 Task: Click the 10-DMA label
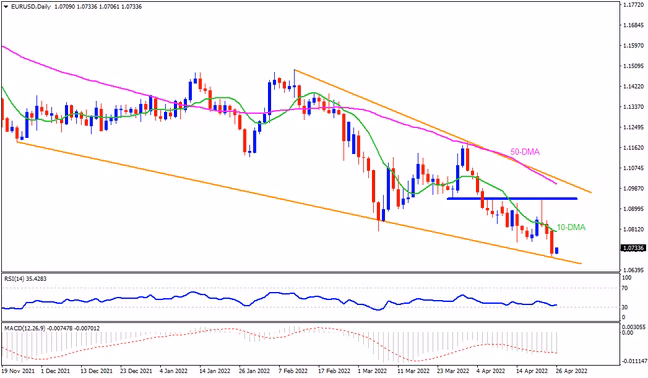[x=571, y=227]
